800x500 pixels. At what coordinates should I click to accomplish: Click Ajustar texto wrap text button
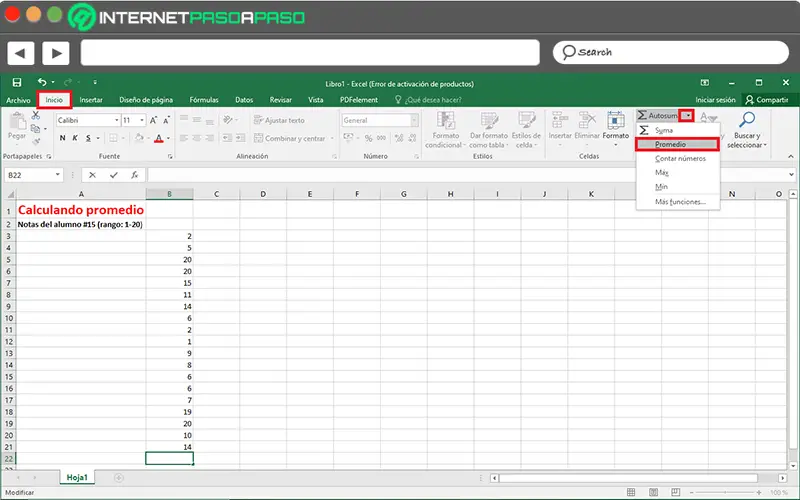[279, 120]
